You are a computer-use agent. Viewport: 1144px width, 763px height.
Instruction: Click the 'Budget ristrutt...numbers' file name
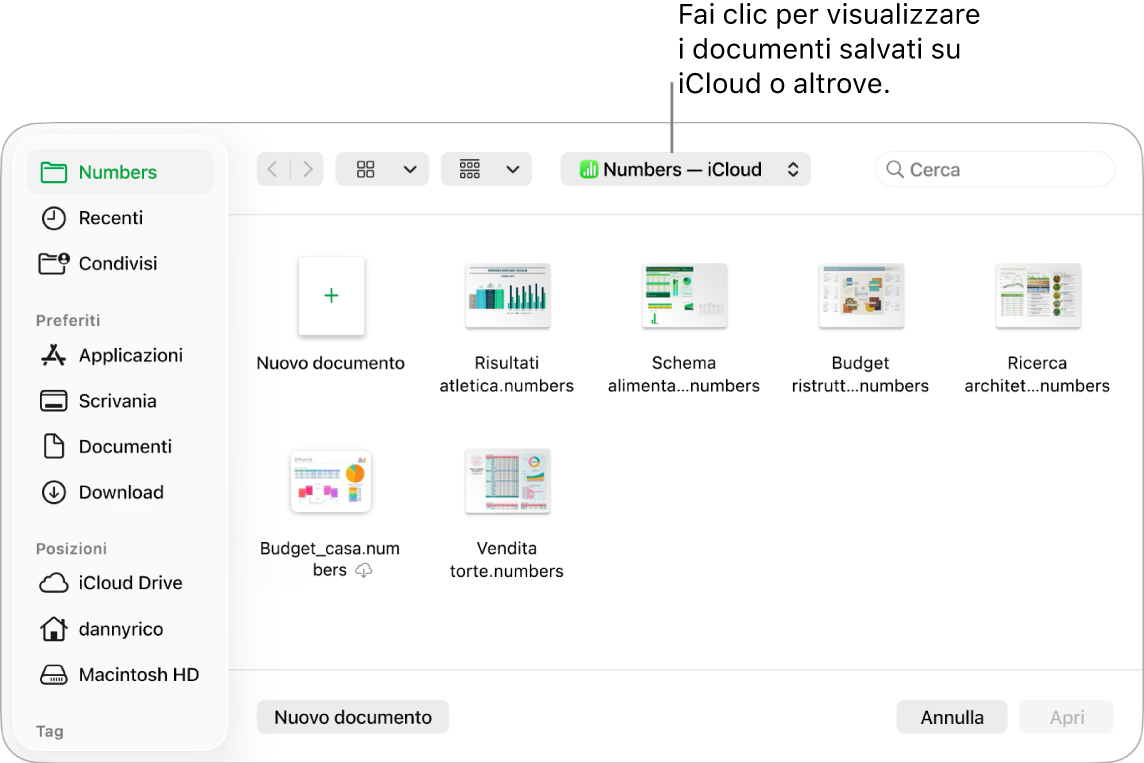pos(860,374)
